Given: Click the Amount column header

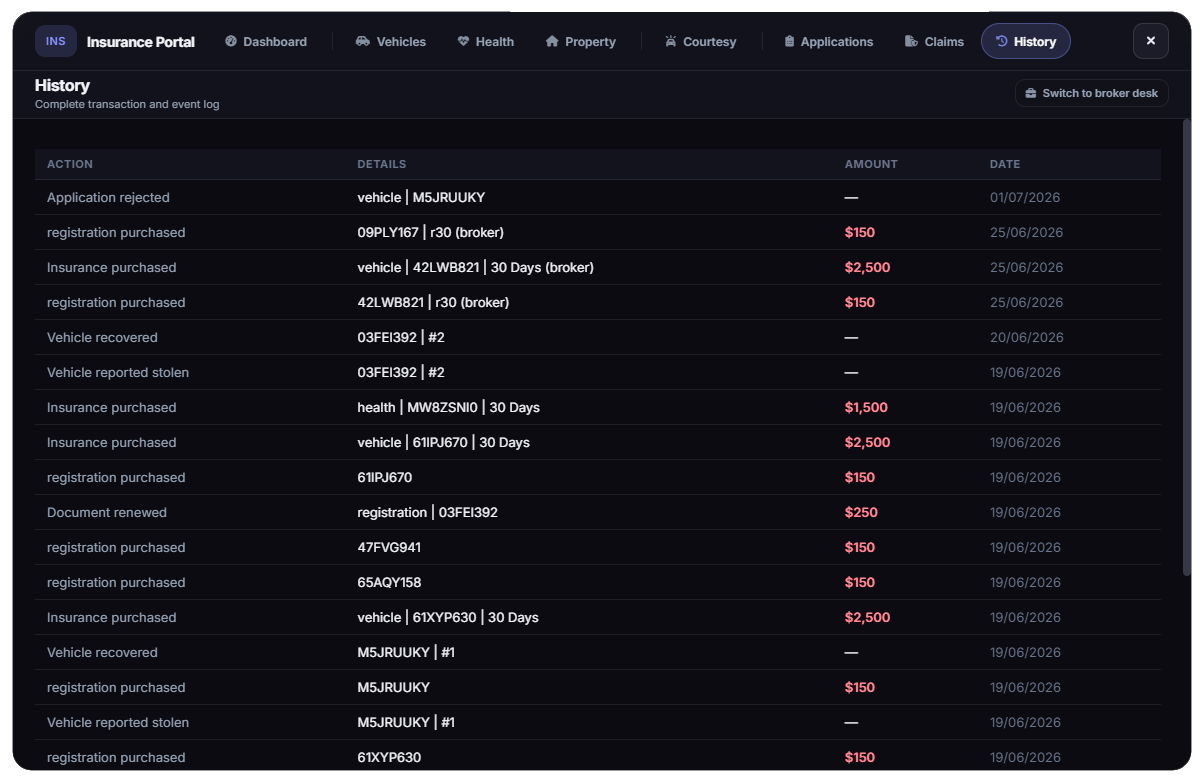Looking at the screenshot, I should (871, 164).
